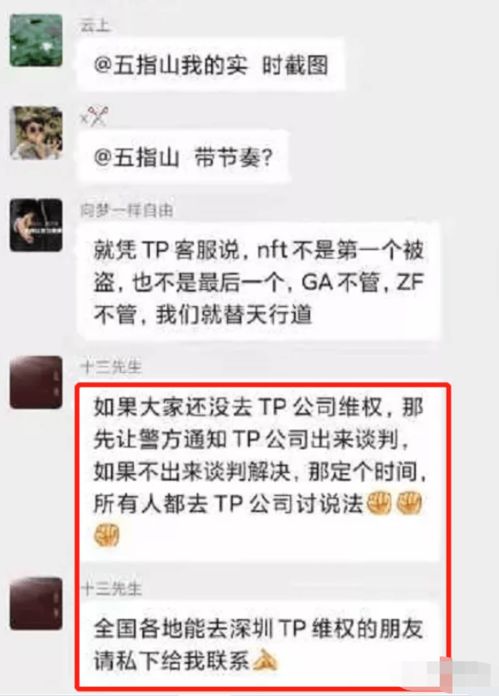499x696 pixels.
Task: Click the first fist emoji after 讨说法
Action: click(378, 503)
